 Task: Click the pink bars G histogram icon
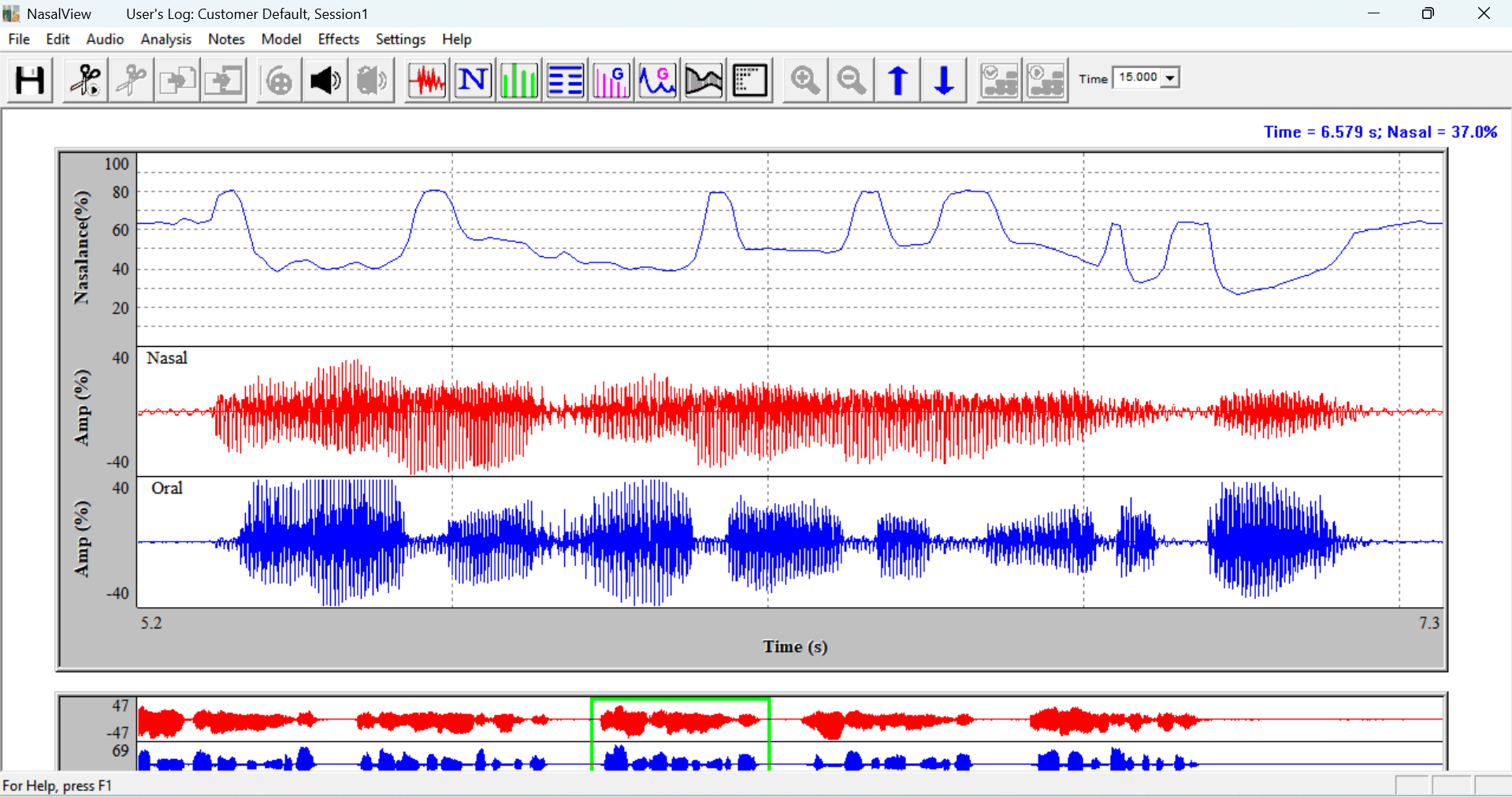point(611,80)
